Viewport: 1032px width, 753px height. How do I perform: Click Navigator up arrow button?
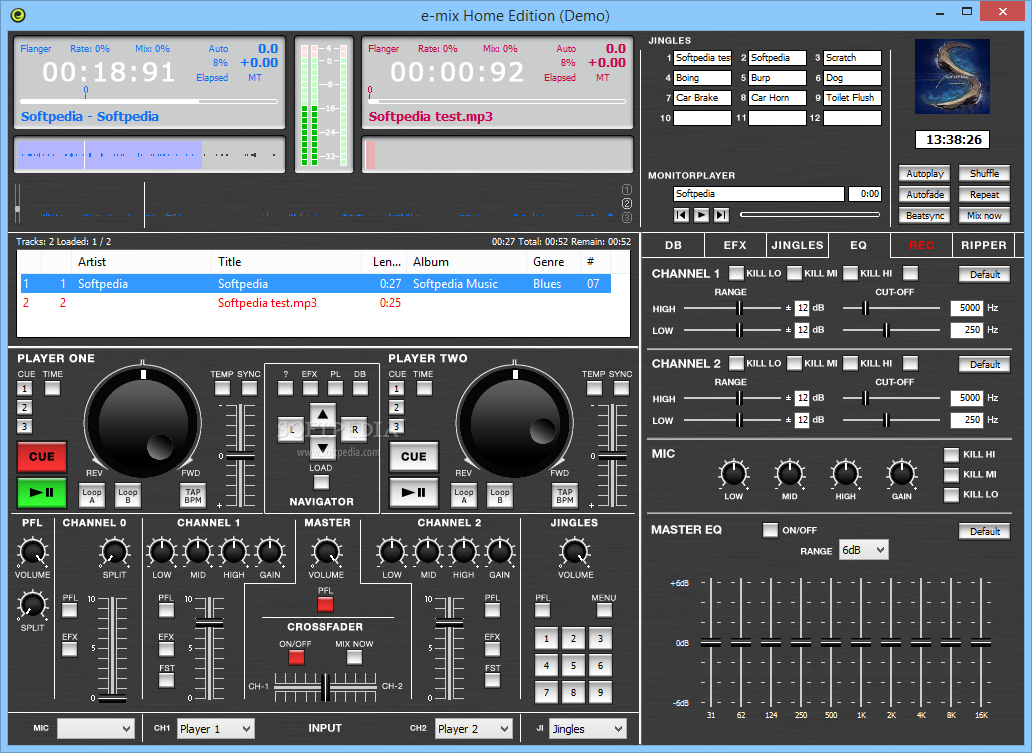[x=322, y=415]
